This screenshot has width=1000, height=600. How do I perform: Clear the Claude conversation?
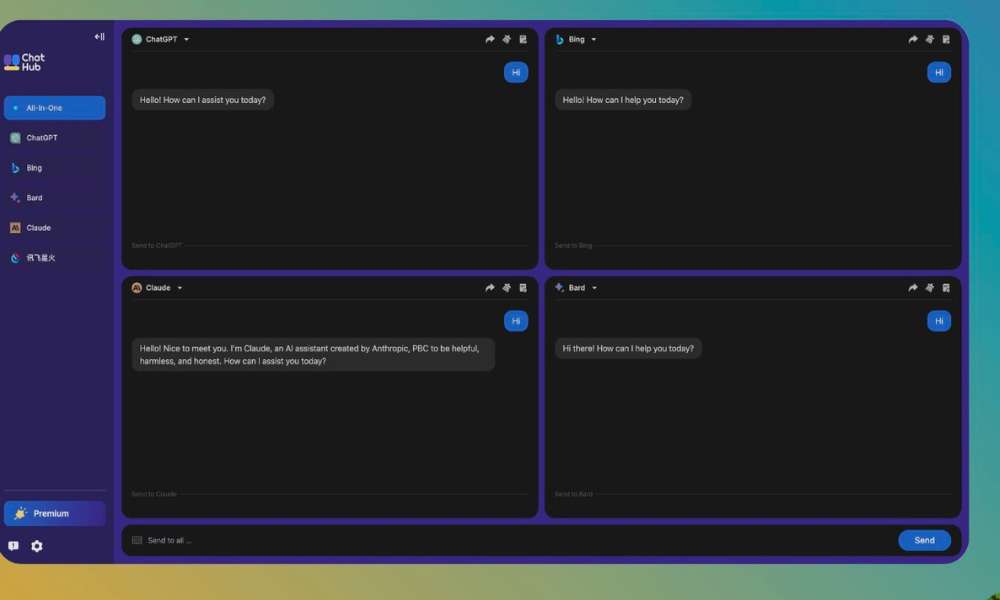coord(506,288)
